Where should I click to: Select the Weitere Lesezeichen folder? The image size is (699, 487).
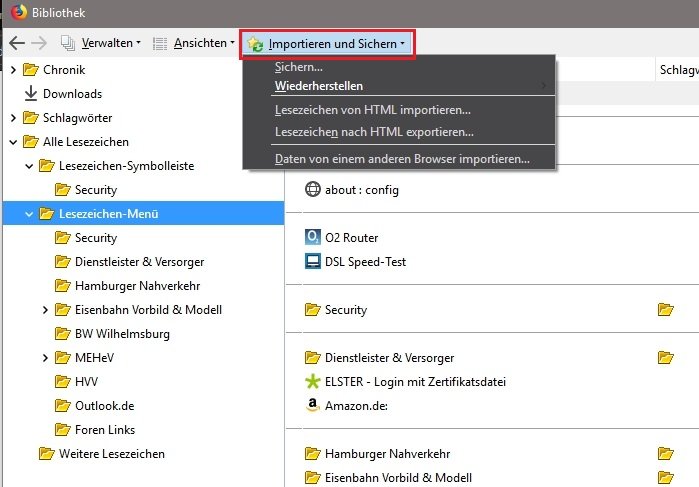[111, 454]
